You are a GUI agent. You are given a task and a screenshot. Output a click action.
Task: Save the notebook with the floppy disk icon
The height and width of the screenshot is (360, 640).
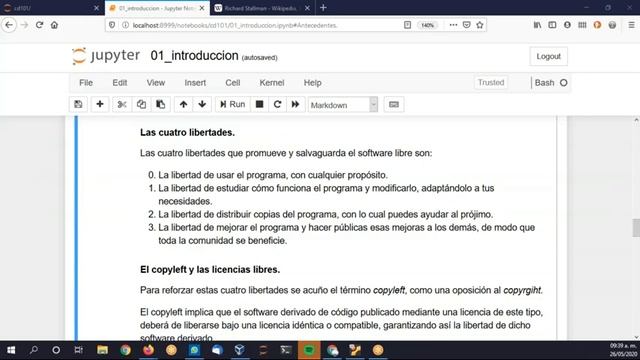click(x=78, y=104)
